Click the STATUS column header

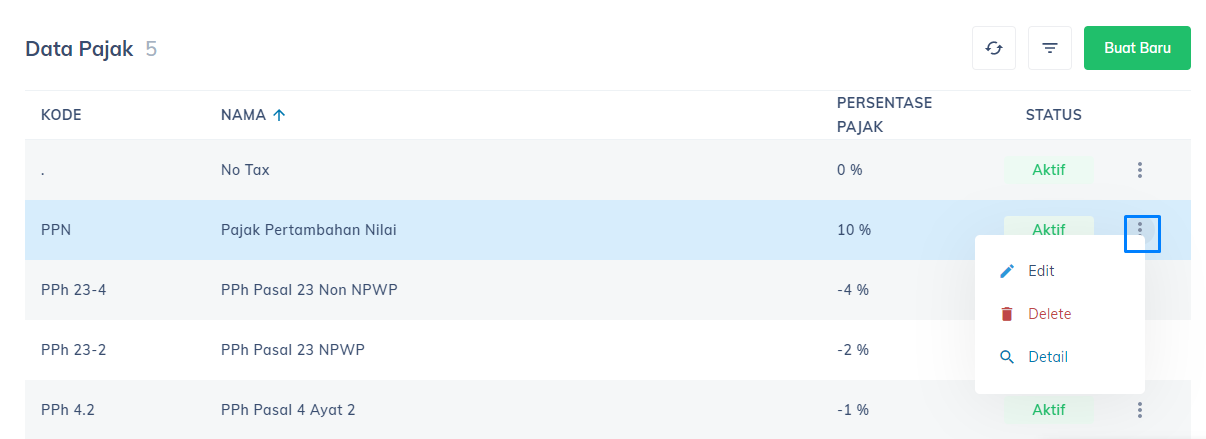pyautogui.click(x=1054, y=115)
